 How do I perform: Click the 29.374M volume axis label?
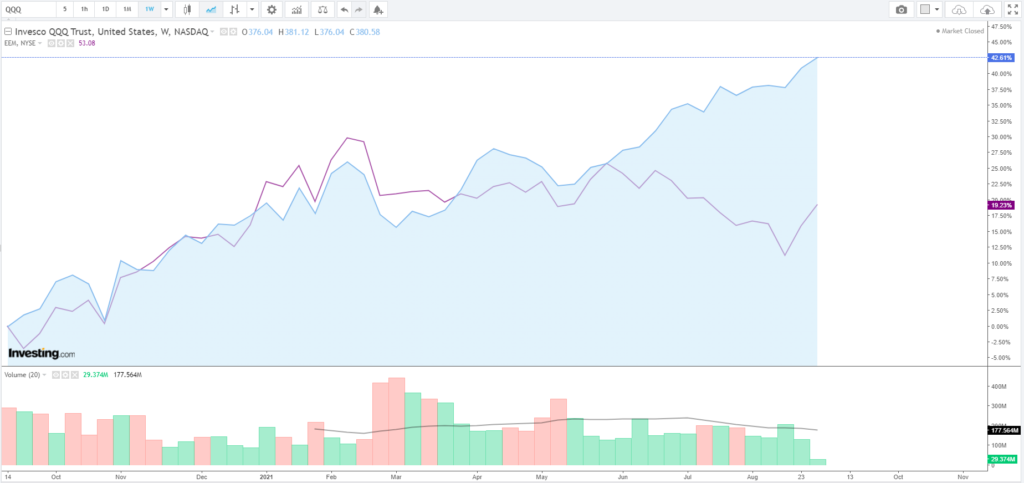[x=1003, y=460]
